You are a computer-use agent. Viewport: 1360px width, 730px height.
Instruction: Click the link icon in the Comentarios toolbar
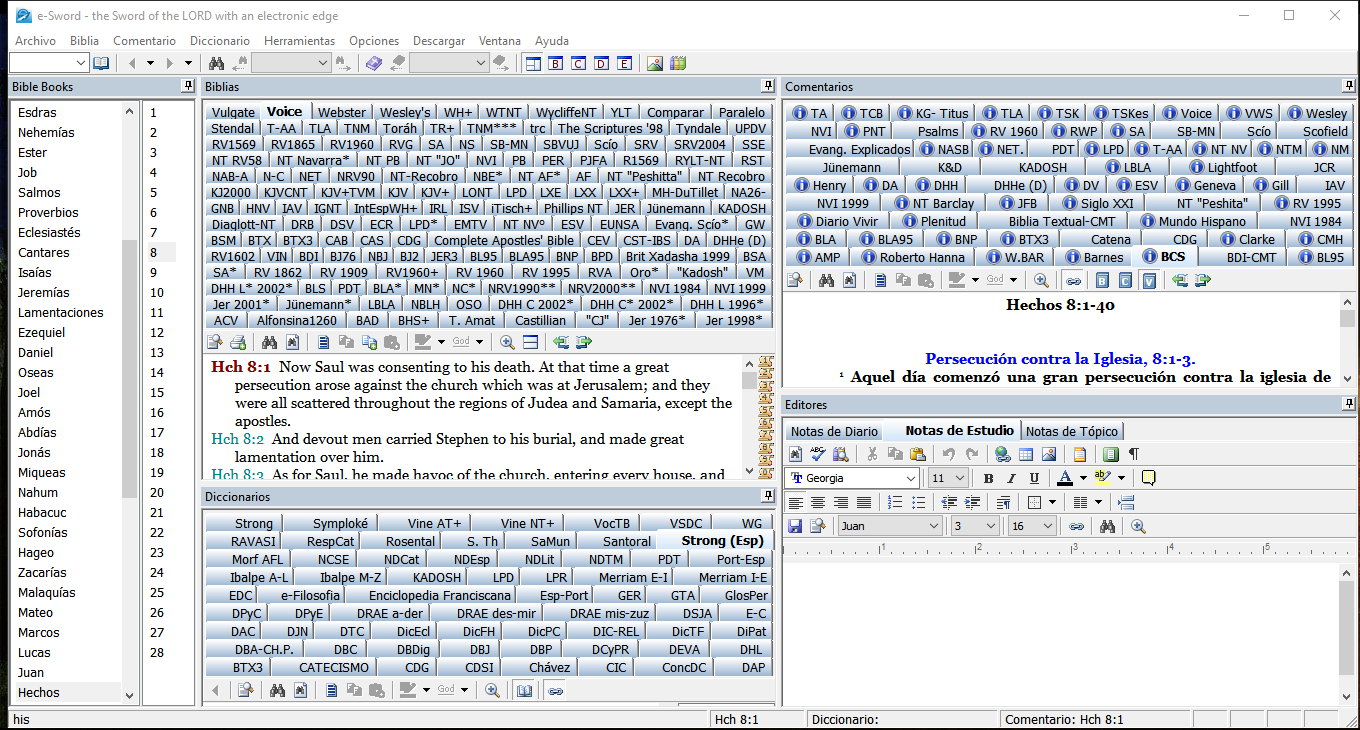pos(1073,280)
